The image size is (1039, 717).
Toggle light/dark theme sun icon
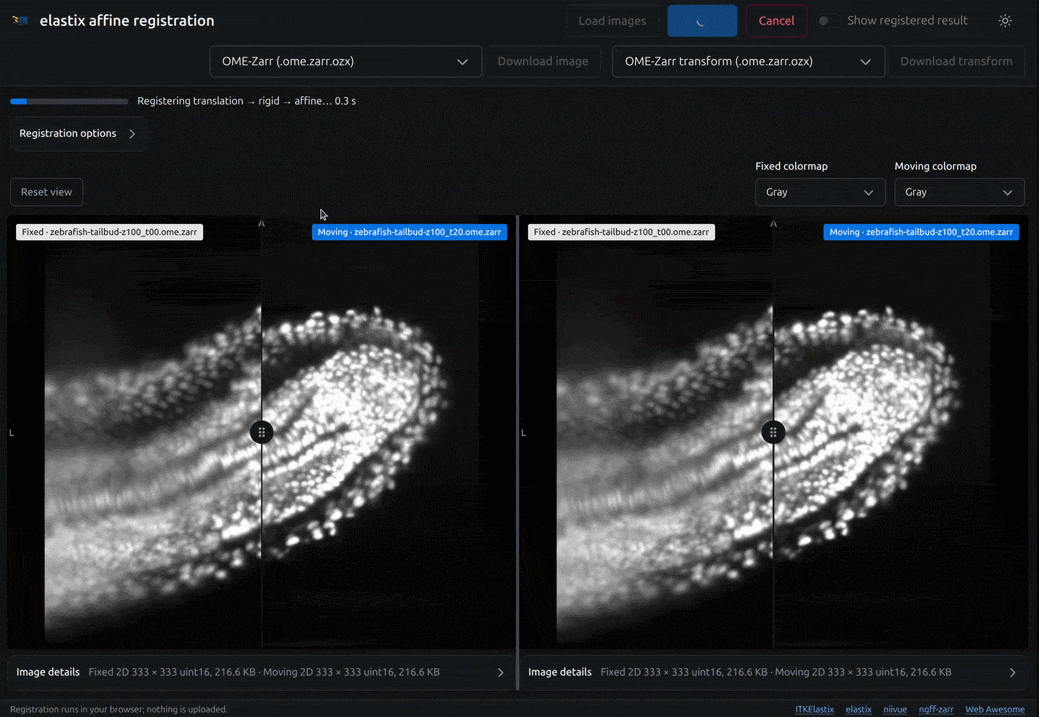click(x=1005, y=21)
